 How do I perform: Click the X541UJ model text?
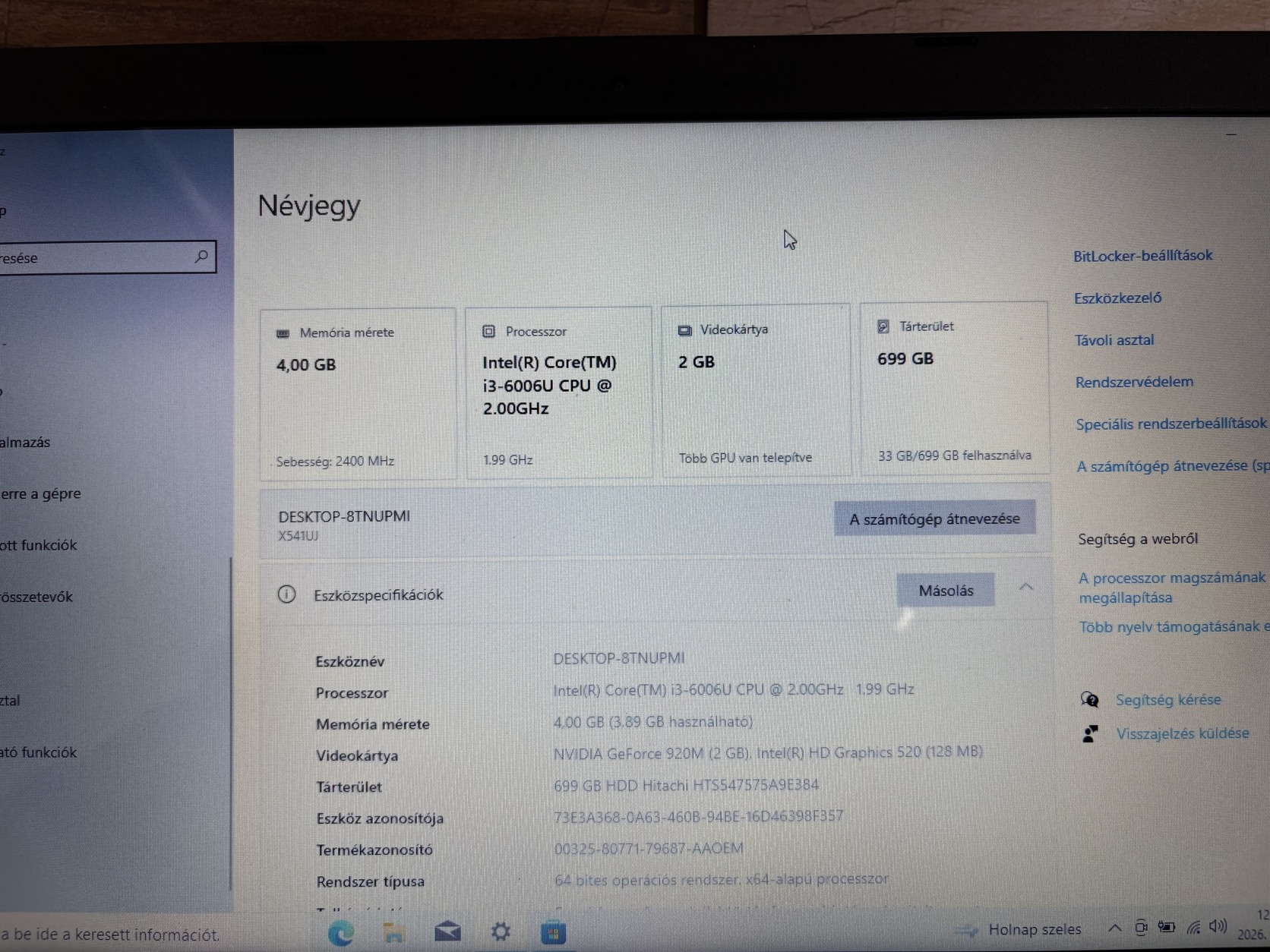pyautogui.click(x=298, y=536)
